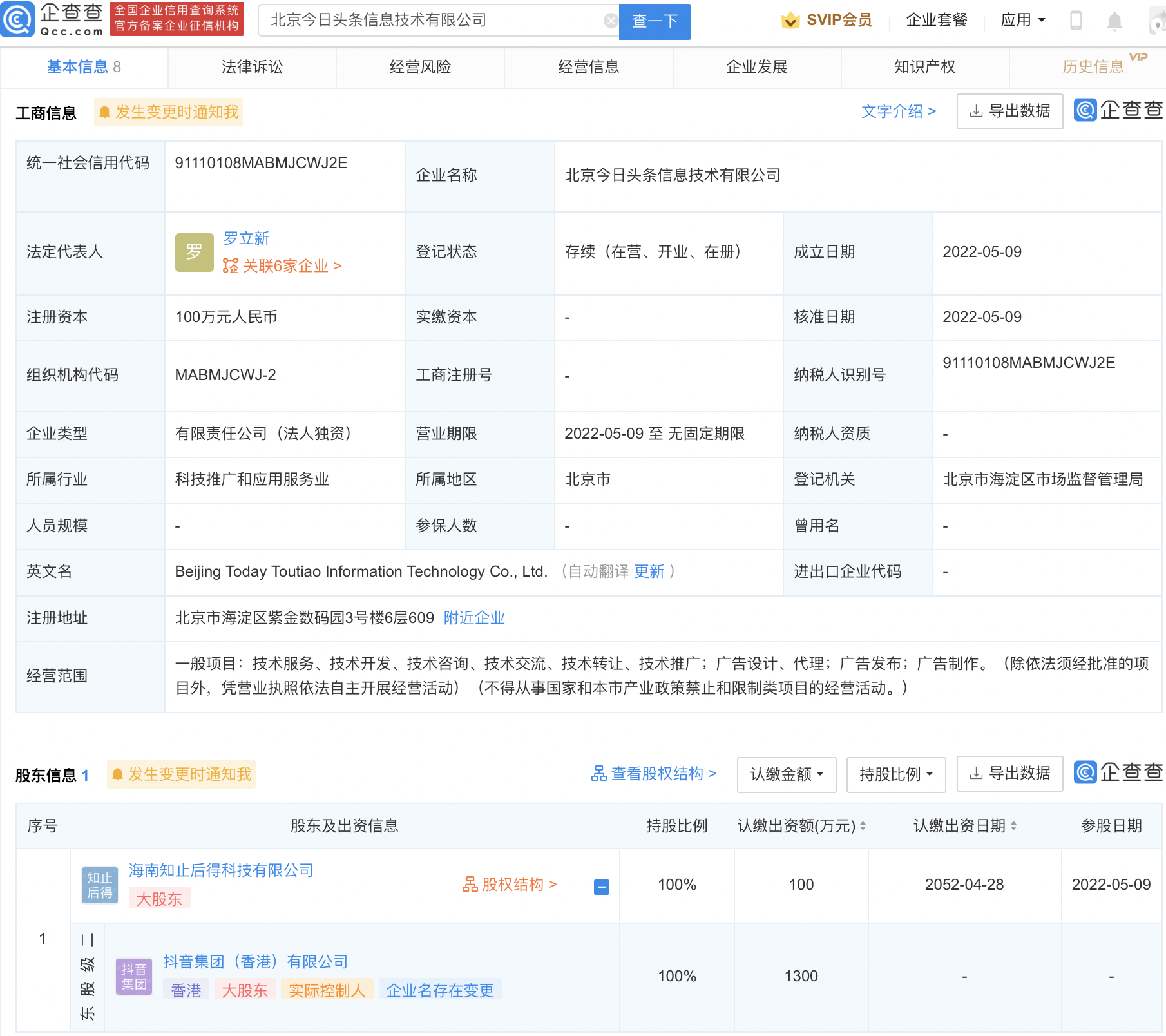Switch to the 经营风险 tab
Screen dimensions: 1166x1036
[x=420, y=67]
